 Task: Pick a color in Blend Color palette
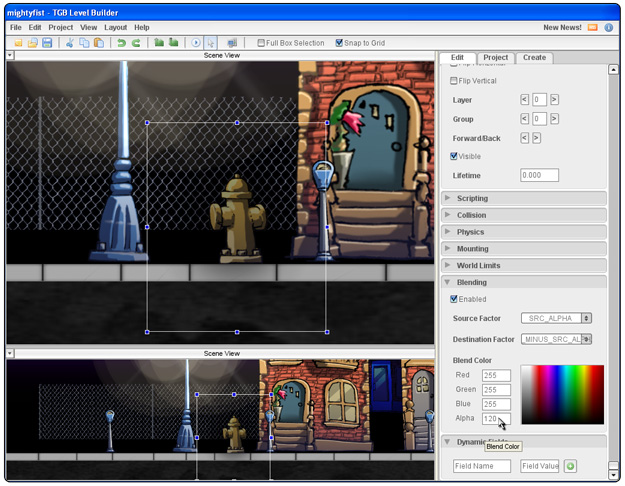coord(562,395)
